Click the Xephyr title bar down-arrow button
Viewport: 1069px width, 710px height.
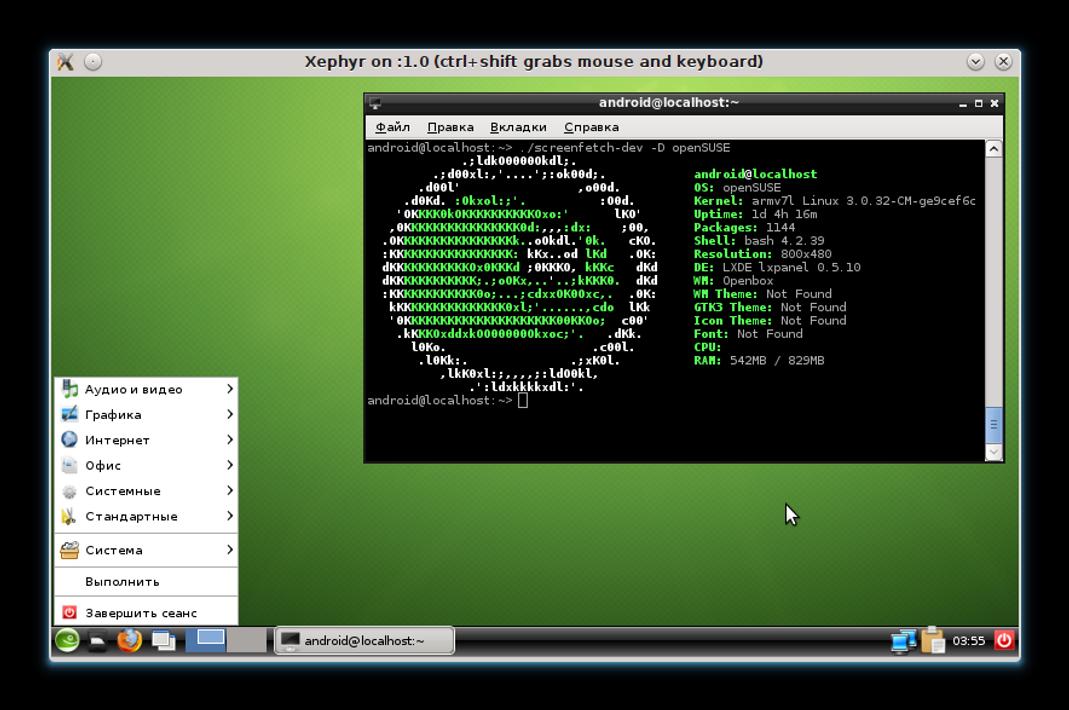(x=976, y=62)
